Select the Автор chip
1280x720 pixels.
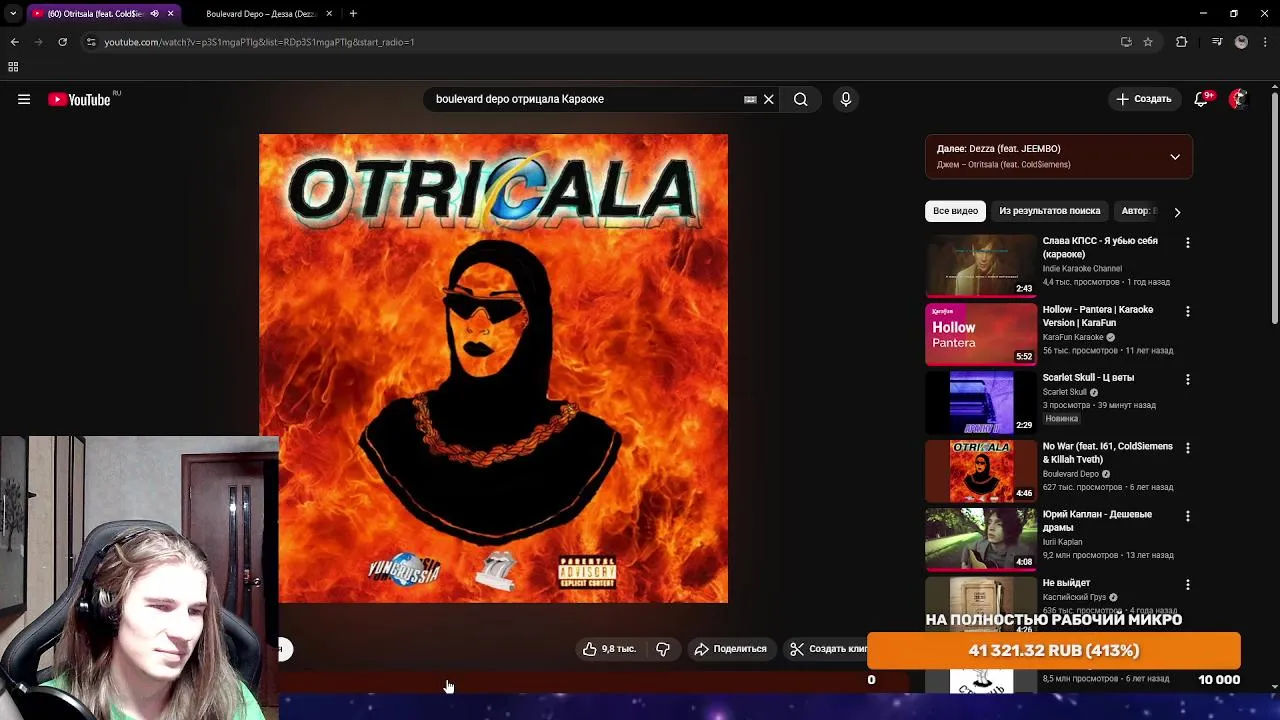pos(1137,211)
